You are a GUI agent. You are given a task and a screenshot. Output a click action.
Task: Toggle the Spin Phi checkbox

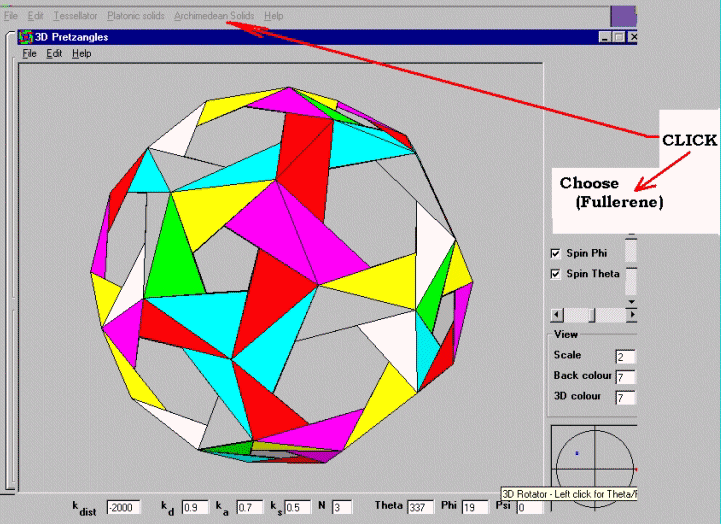click(x=556, y=254)
